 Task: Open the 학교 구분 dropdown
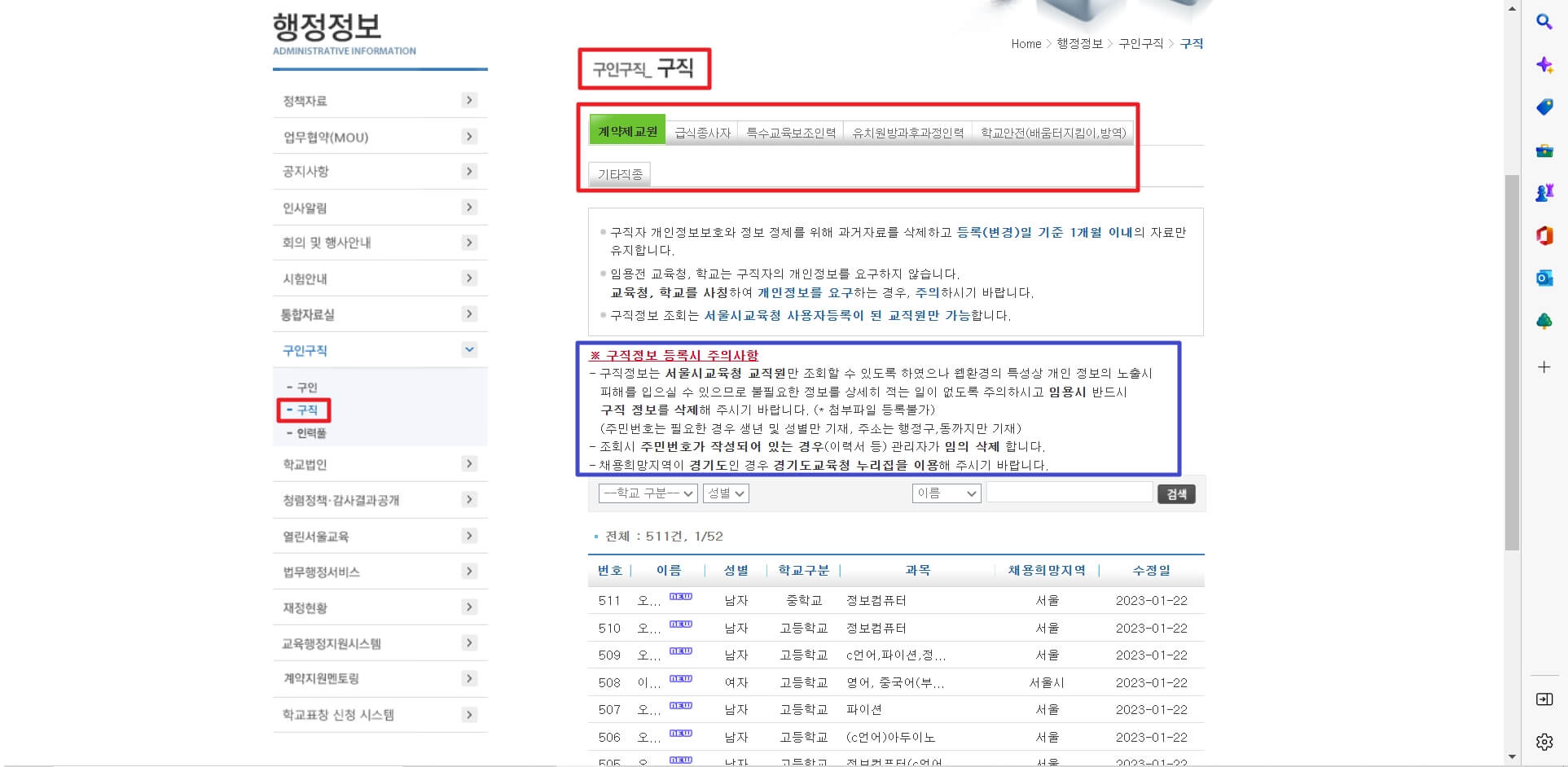648,493
